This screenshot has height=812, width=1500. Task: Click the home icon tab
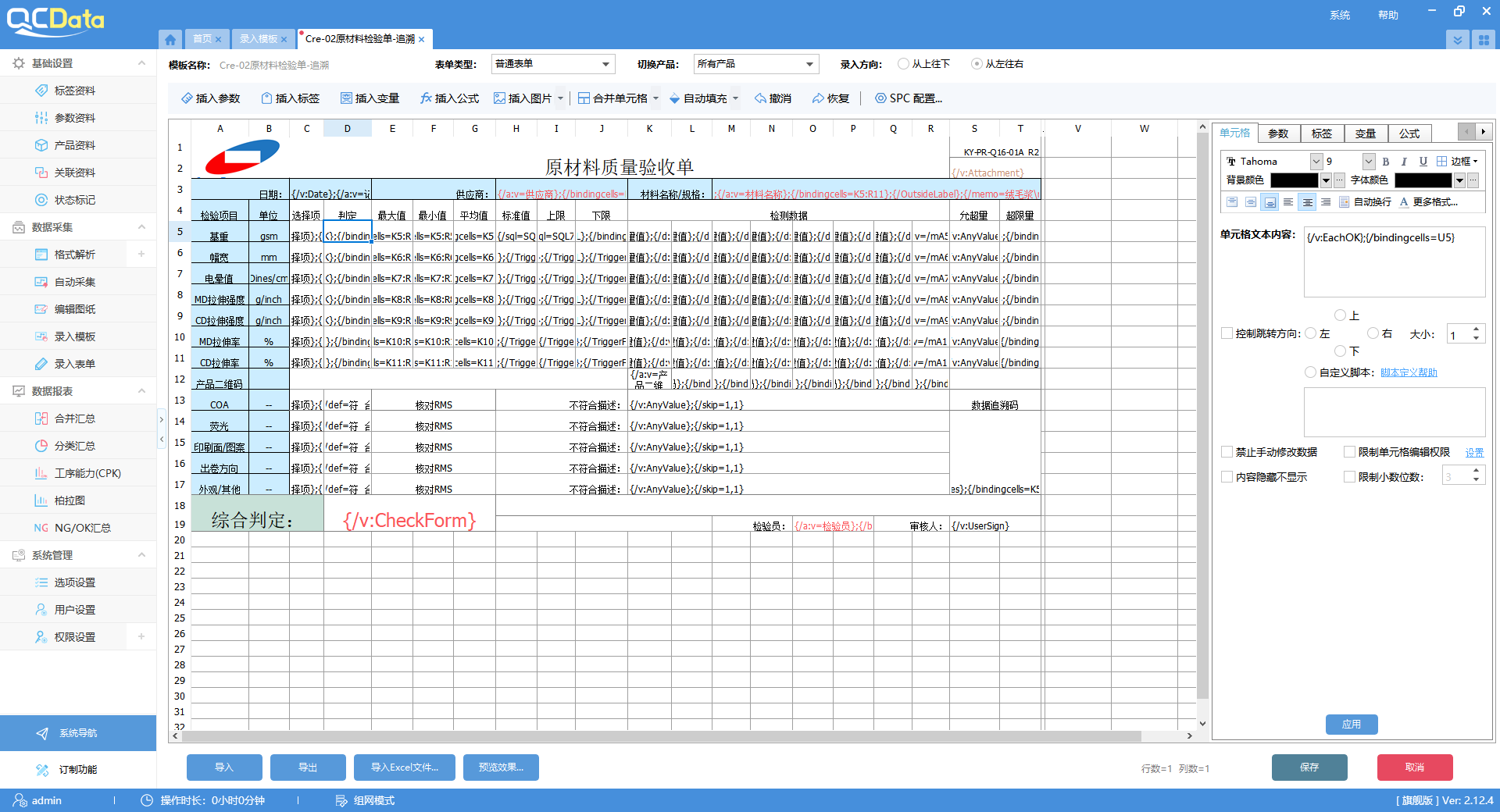(170, 39)
